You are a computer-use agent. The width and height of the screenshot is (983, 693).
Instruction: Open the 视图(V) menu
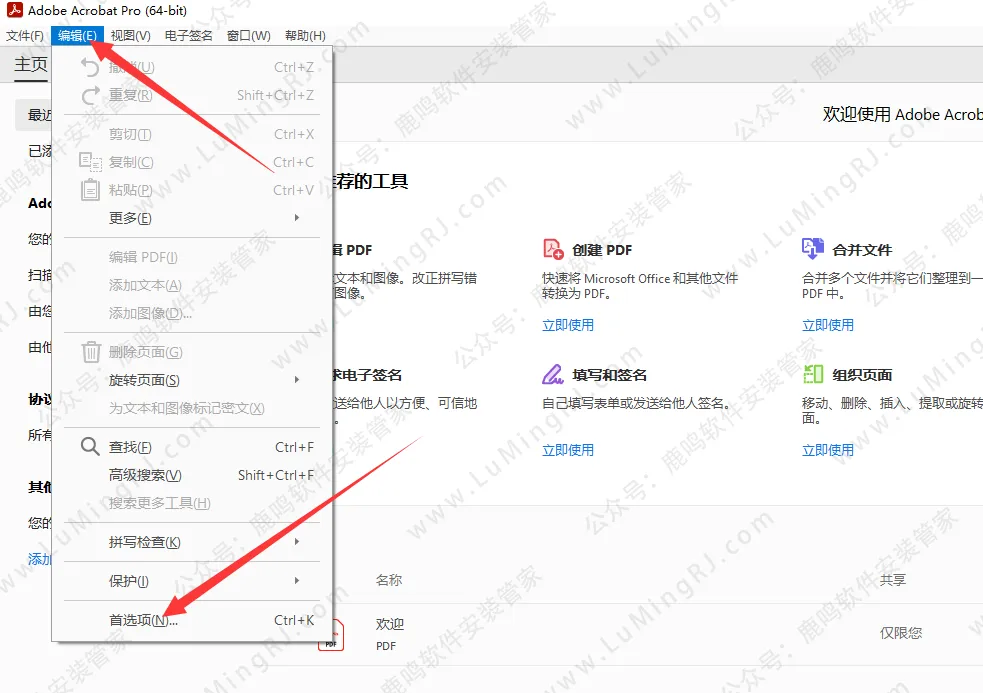click(130, 36)
